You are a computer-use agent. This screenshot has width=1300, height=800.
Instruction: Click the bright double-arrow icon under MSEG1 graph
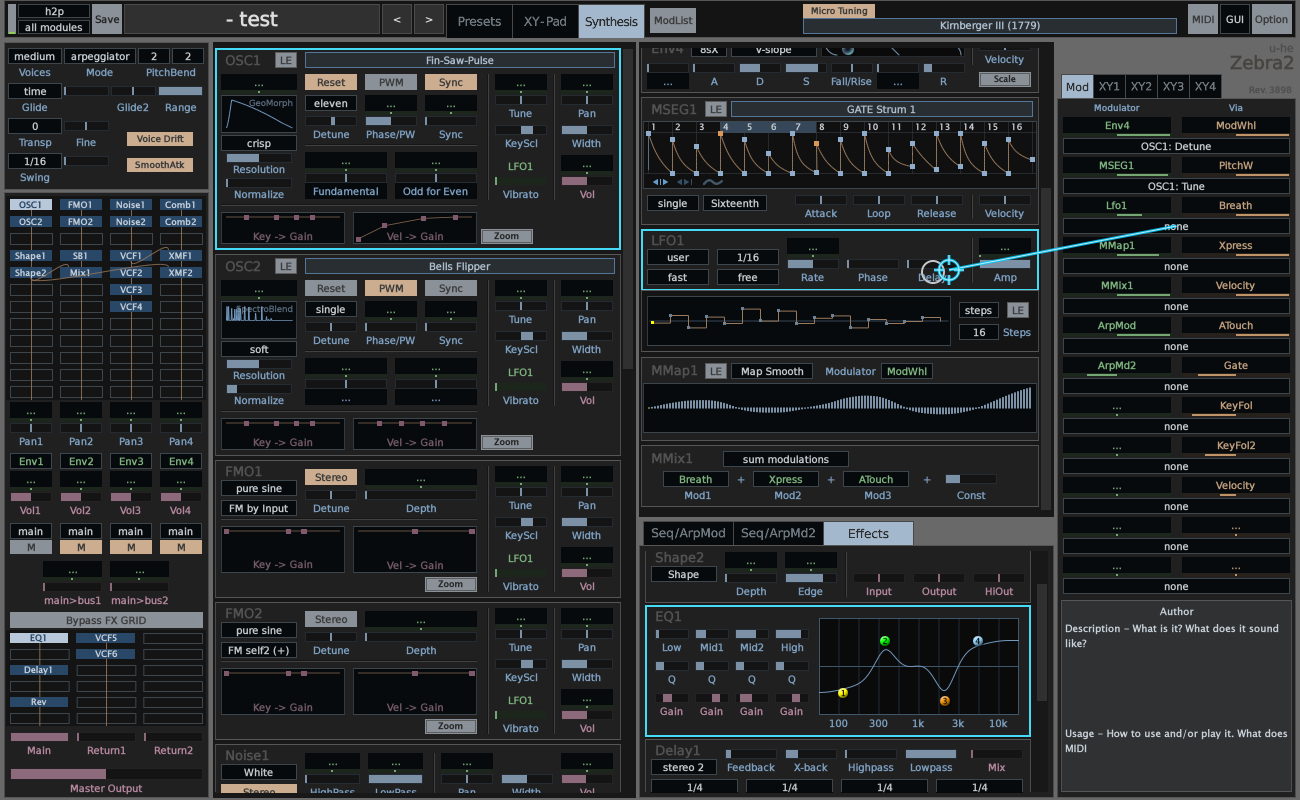coord(660,182)
